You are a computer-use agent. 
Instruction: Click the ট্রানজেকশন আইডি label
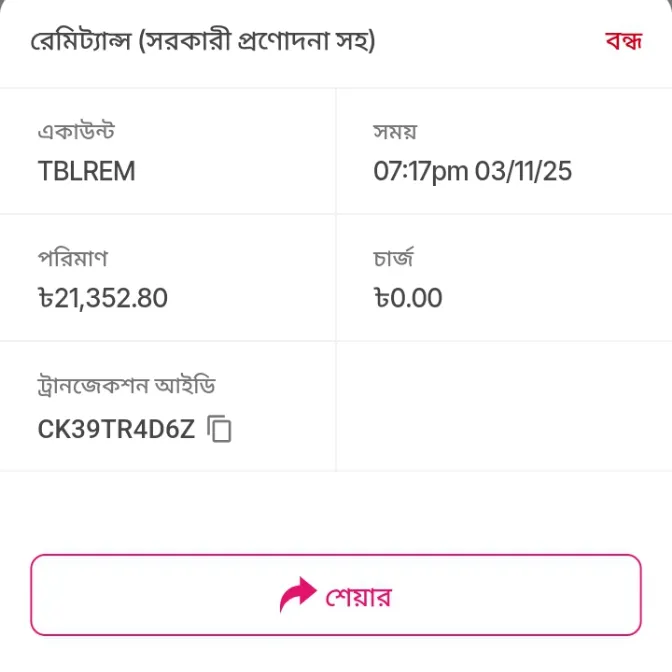pos(126,386)
